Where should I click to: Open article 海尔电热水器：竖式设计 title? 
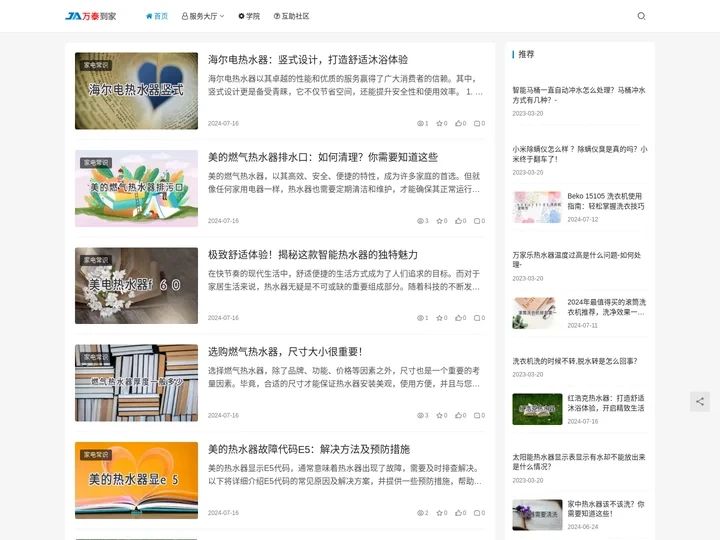coord(308,60)
